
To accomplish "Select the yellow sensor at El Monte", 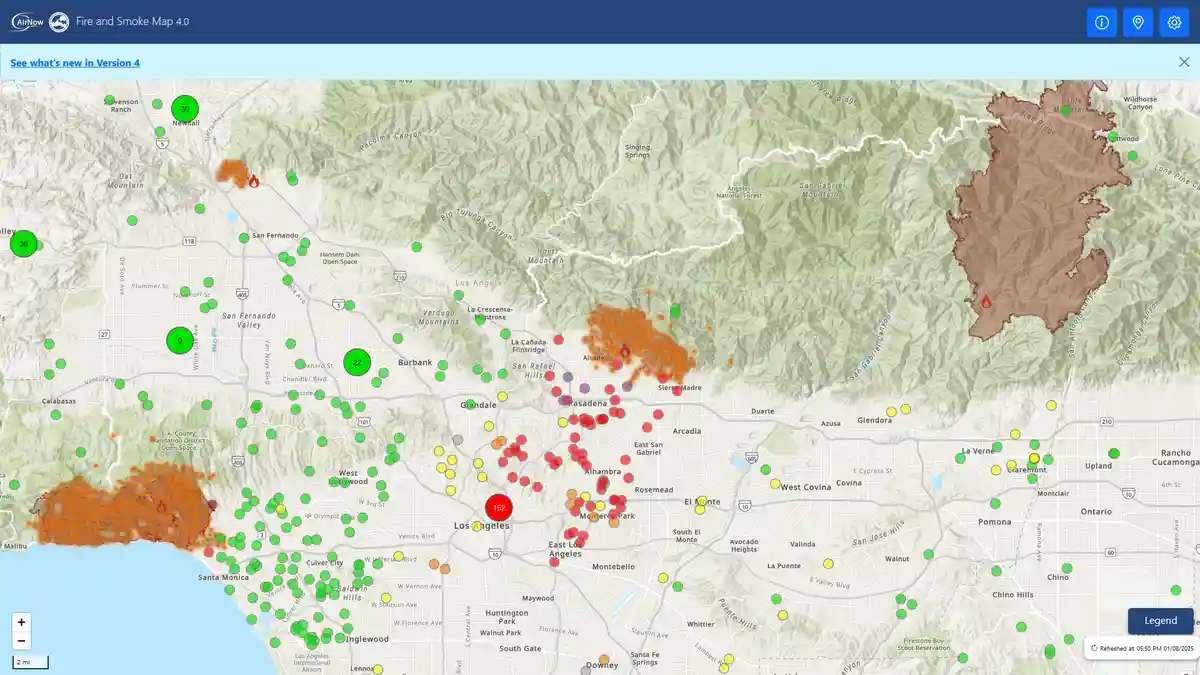I will point(701,501).
